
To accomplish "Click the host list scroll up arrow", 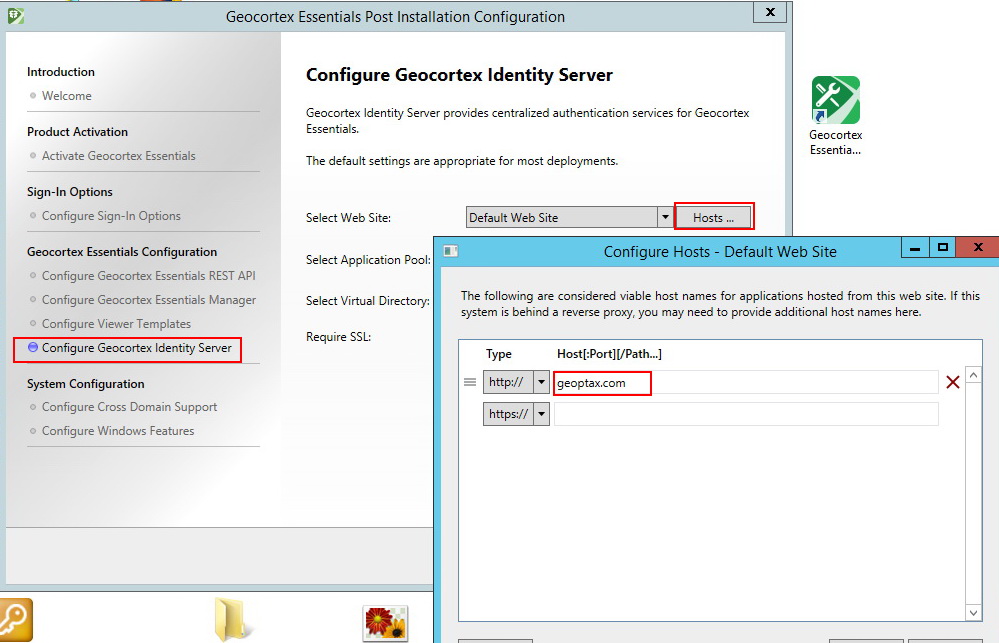I will 973,375.
